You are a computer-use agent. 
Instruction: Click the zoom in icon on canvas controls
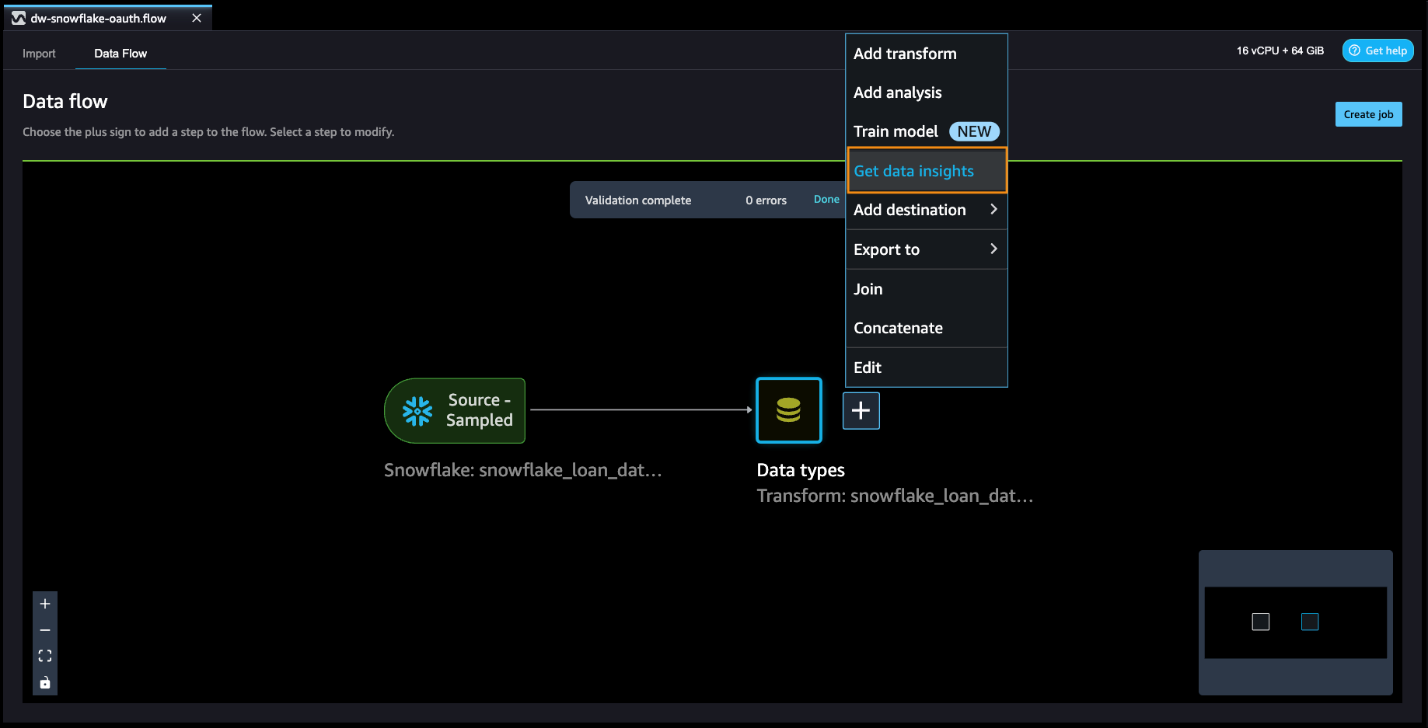(44, 603)
